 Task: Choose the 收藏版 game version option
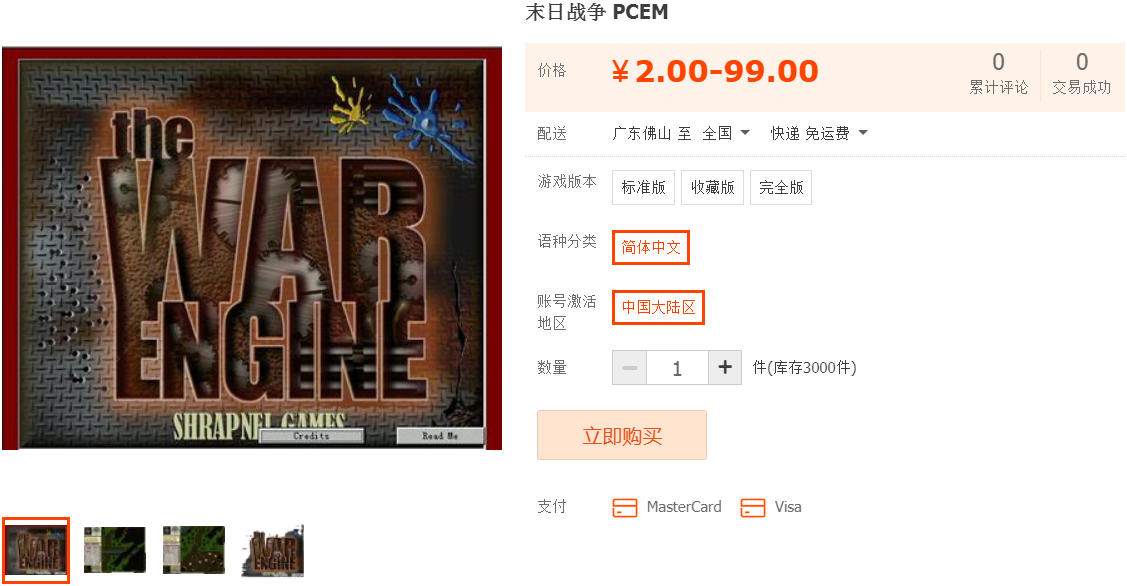point(712,188)
